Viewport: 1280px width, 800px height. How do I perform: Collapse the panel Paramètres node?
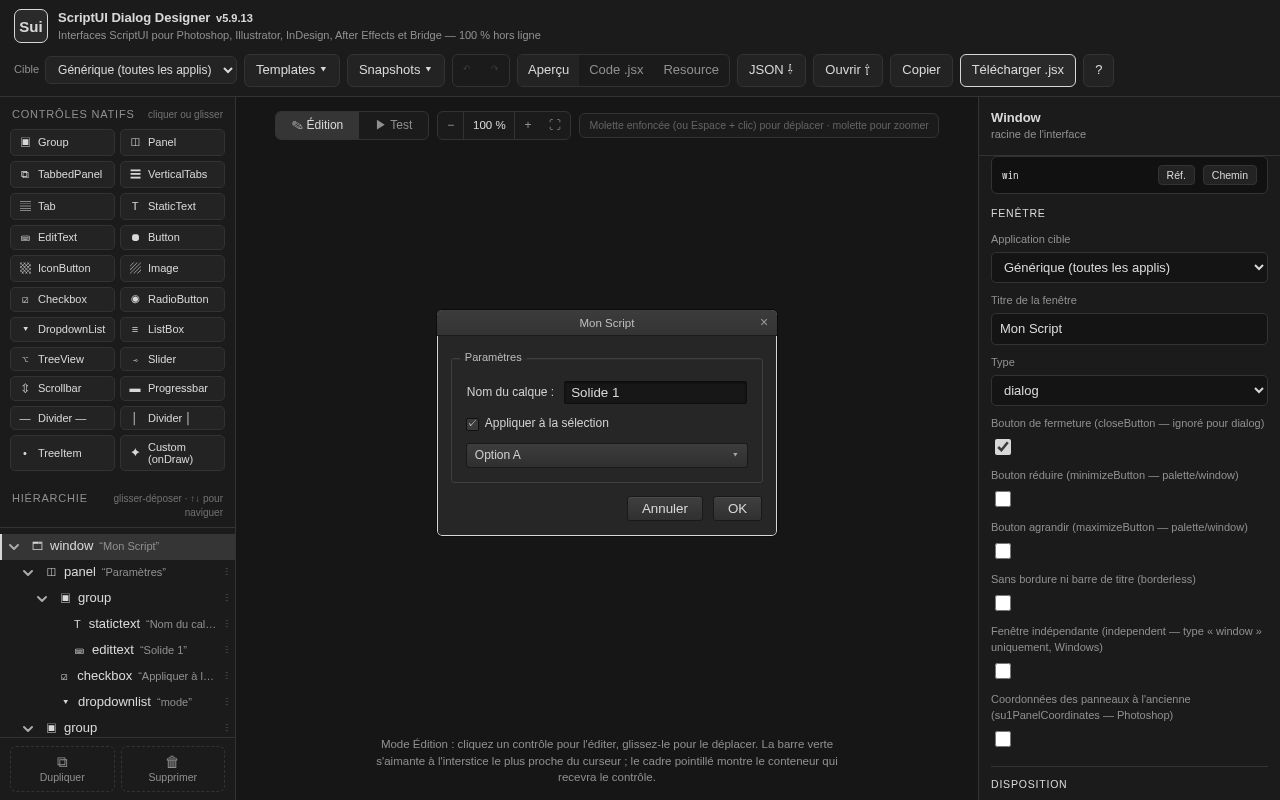pos(28,572)
